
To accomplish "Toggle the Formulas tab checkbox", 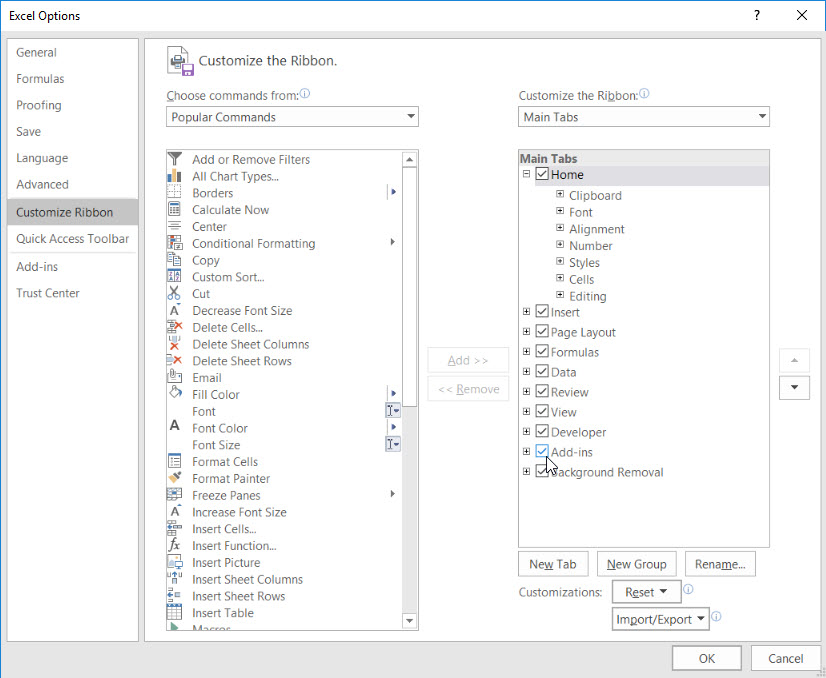I will [542, 351].
